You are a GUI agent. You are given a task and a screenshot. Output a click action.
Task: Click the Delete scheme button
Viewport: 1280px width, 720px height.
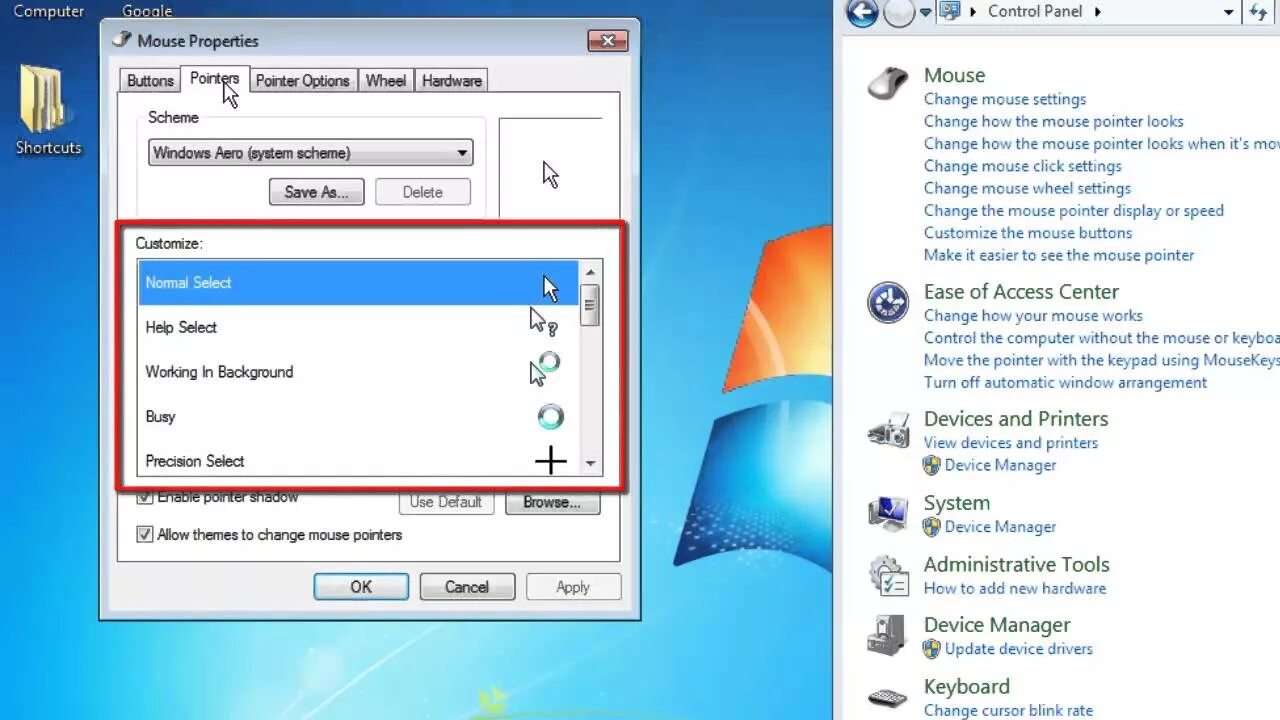tap(422, 192)
